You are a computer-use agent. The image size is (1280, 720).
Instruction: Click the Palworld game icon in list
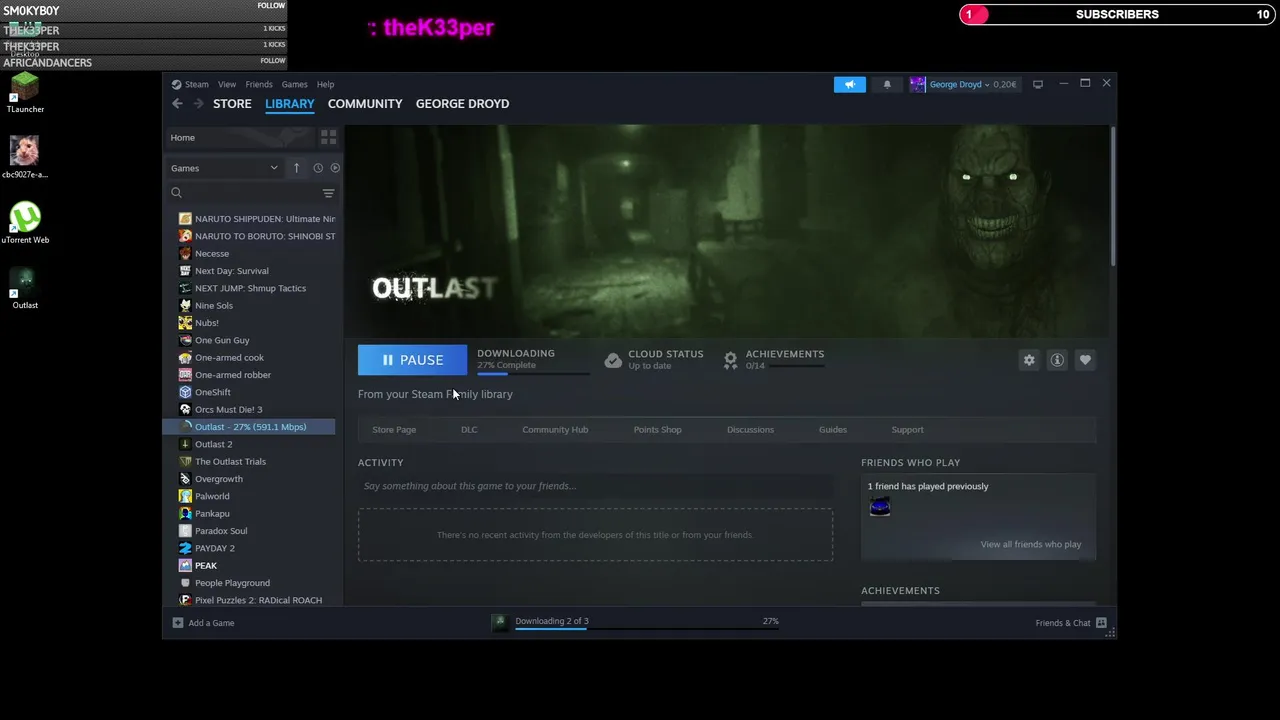pos(185,496)
